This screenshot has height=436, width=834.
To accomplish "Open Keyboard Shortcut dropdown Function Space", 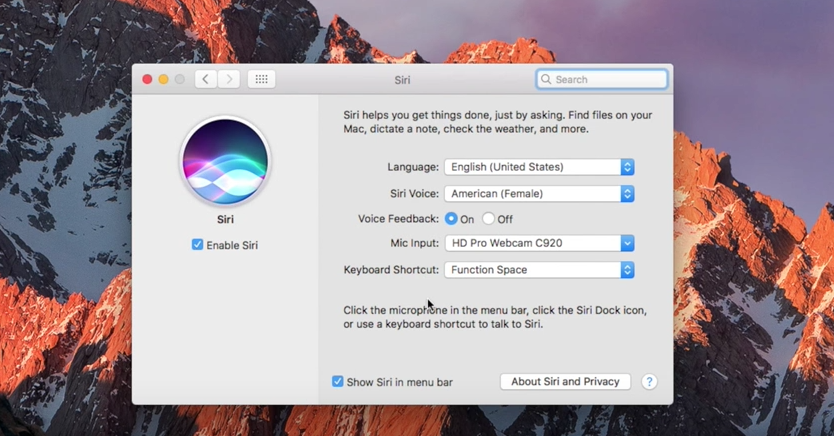I will click(x=539, y=270).
